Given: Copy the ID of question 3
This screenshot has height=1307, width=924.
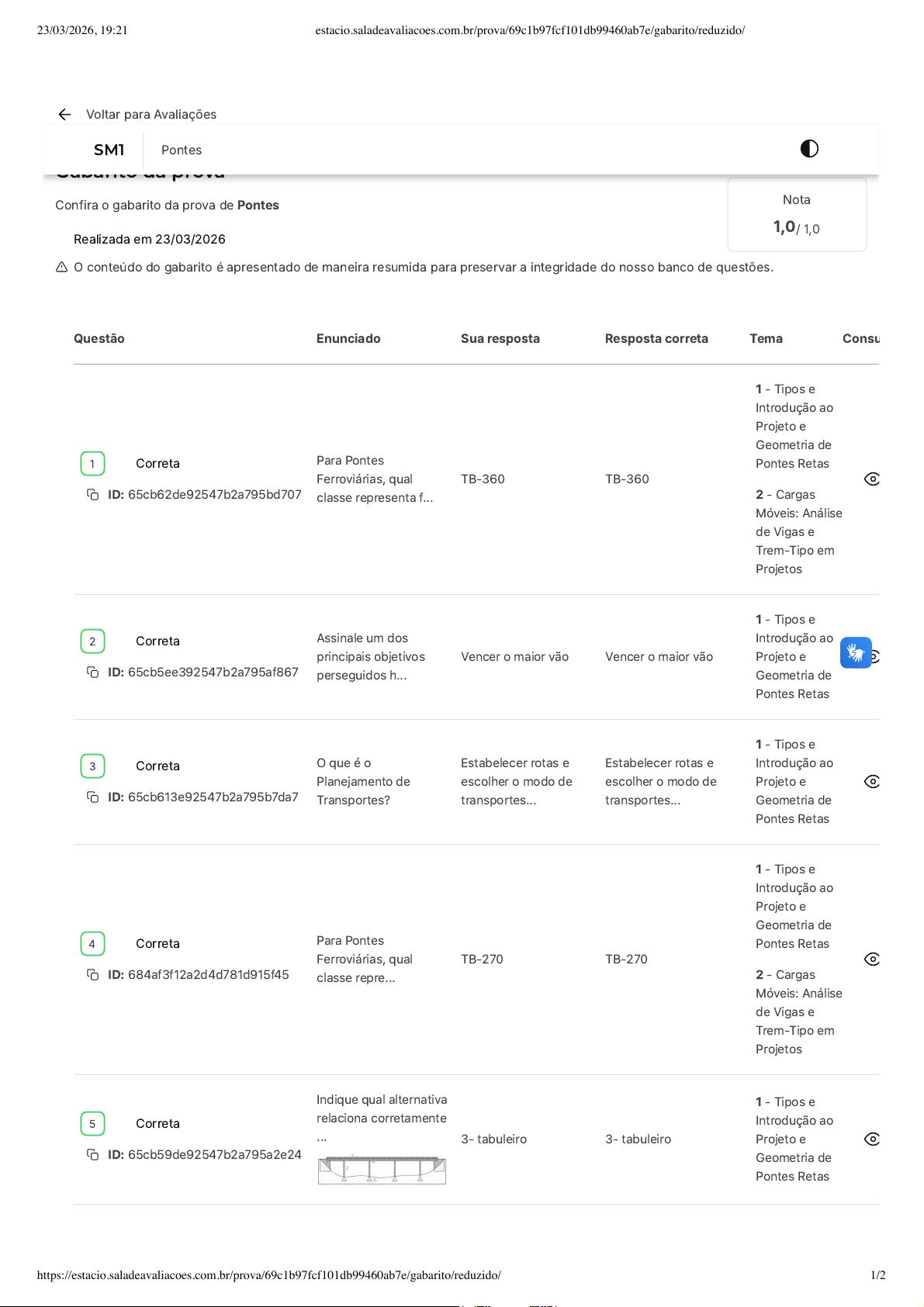Looking at the screenshot, I should (92, 797).
